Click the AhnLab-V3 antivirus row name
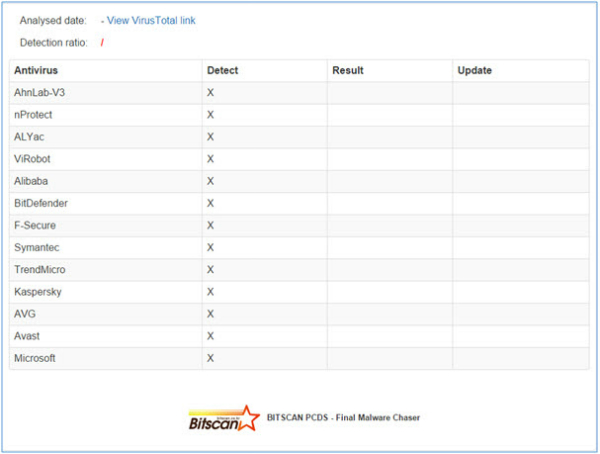600x454 pixels. pos(39,93)
